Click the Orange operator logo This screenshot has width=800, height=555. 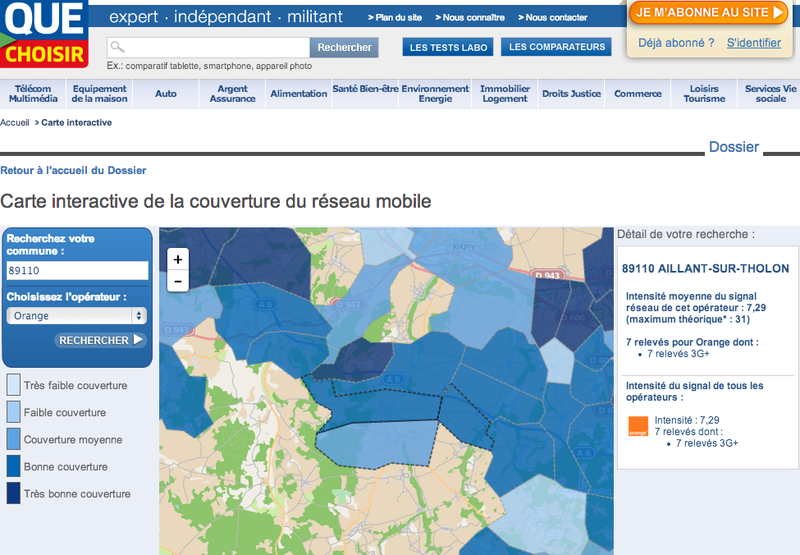[637, 426]
